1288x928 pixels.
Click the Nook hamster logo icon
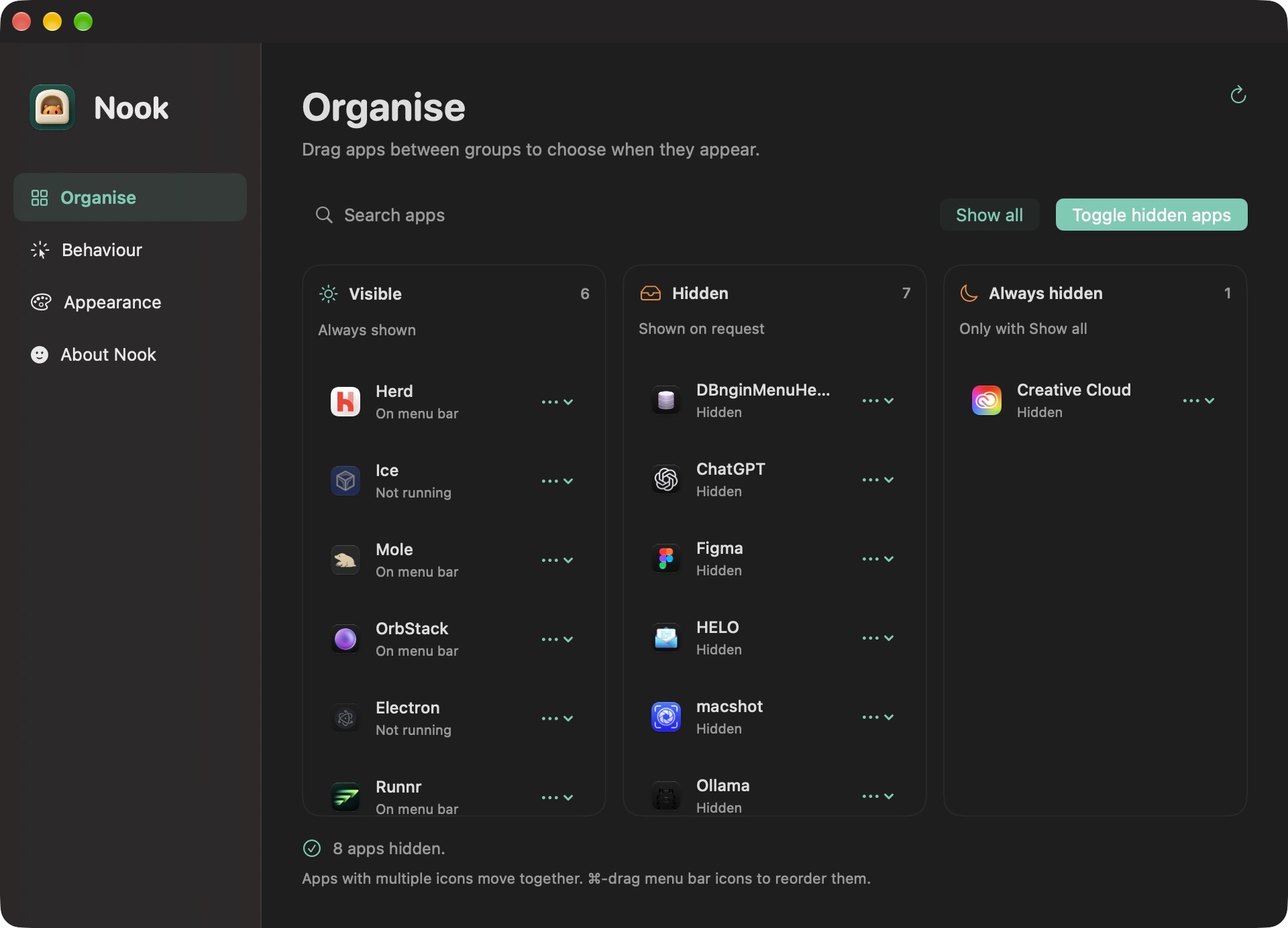point(52,107)
